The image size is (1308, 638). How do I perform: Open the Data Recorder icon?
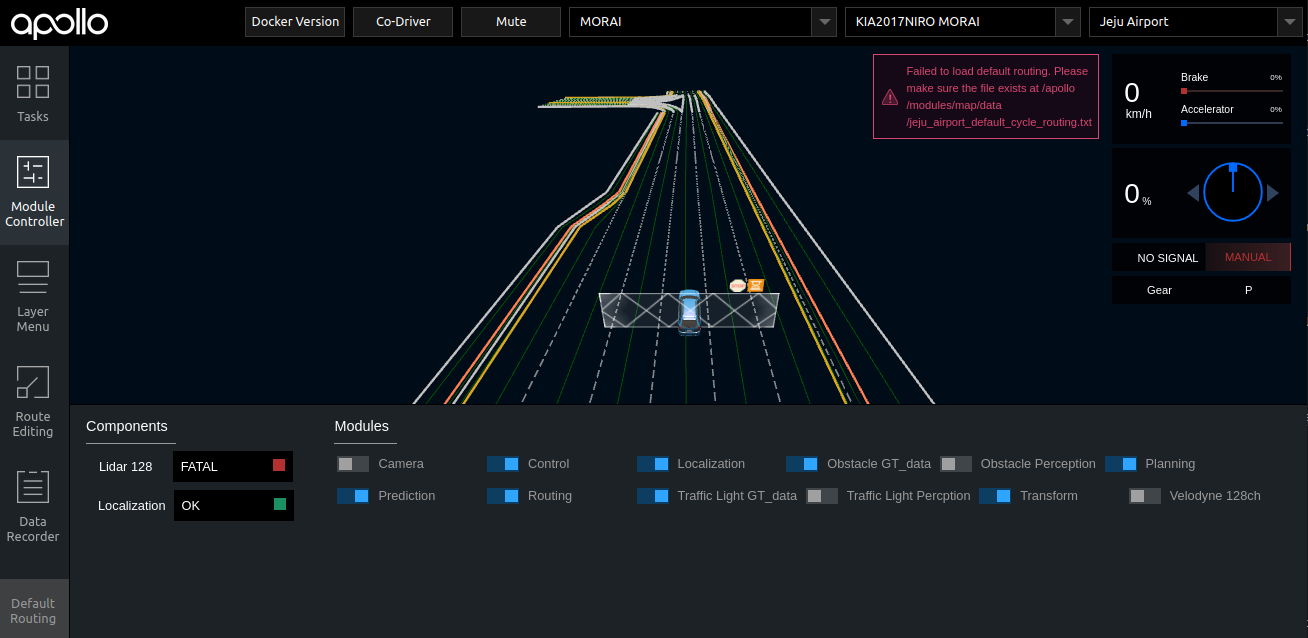click(33, 488)
